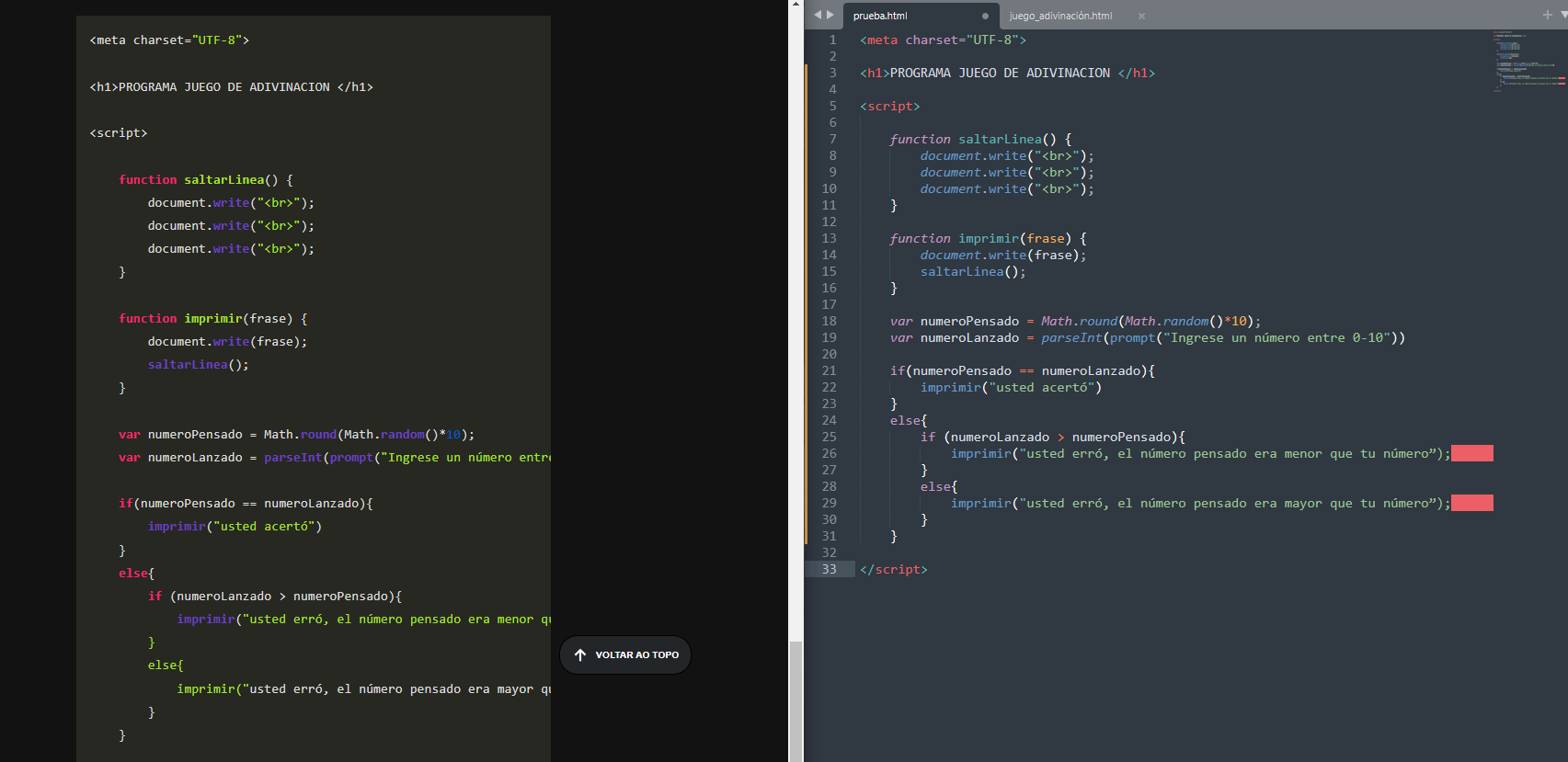Screen dimensions: 1568x762
Task: Click the red highlighted block on line 26
Action: [x=1471, y=453]
